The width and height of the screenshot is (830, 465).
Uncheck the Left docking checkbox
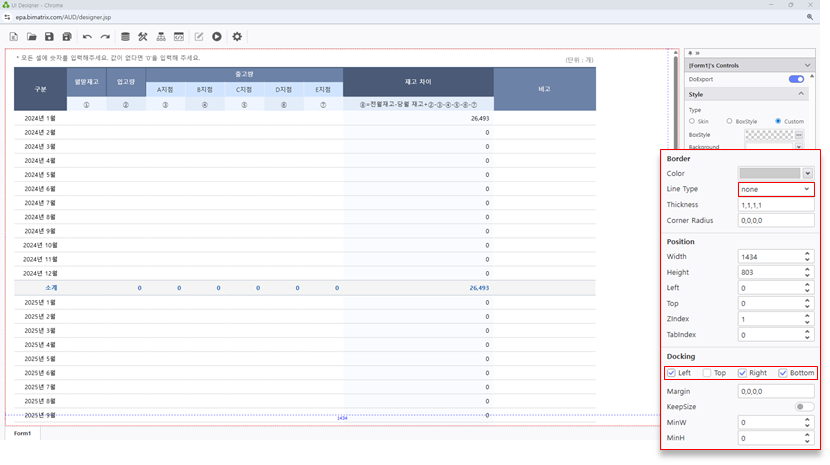(x=671, y=373)
